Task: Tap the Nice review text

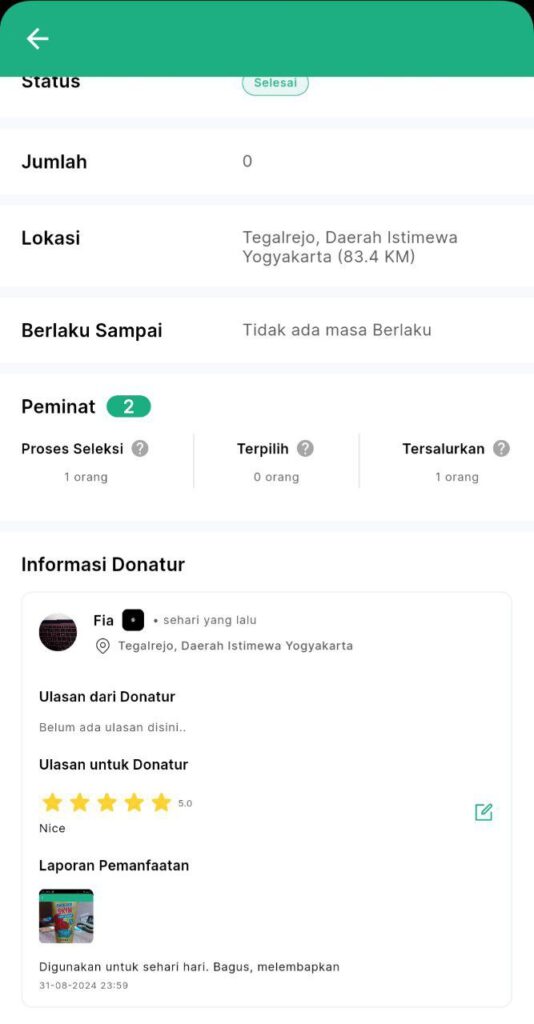Action: [52, 828]
